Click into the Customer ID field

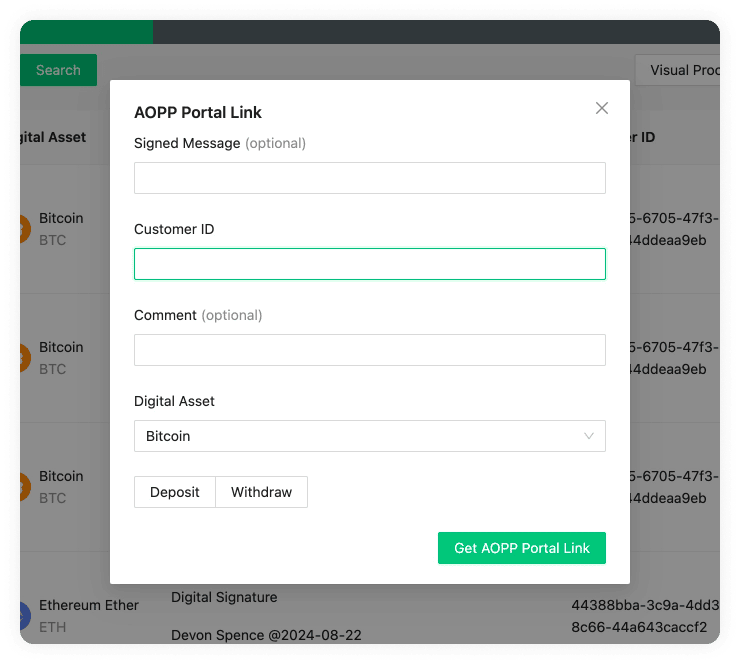[x=370, y=264]
